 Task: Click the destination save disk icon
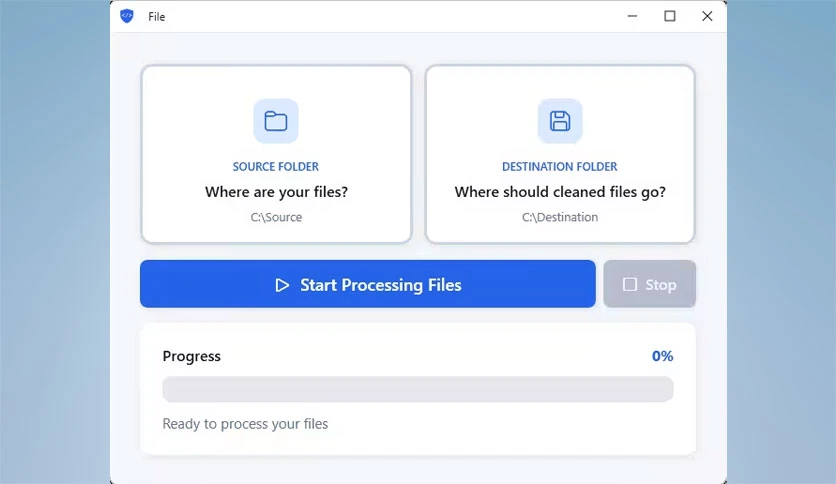pos(560,121)
